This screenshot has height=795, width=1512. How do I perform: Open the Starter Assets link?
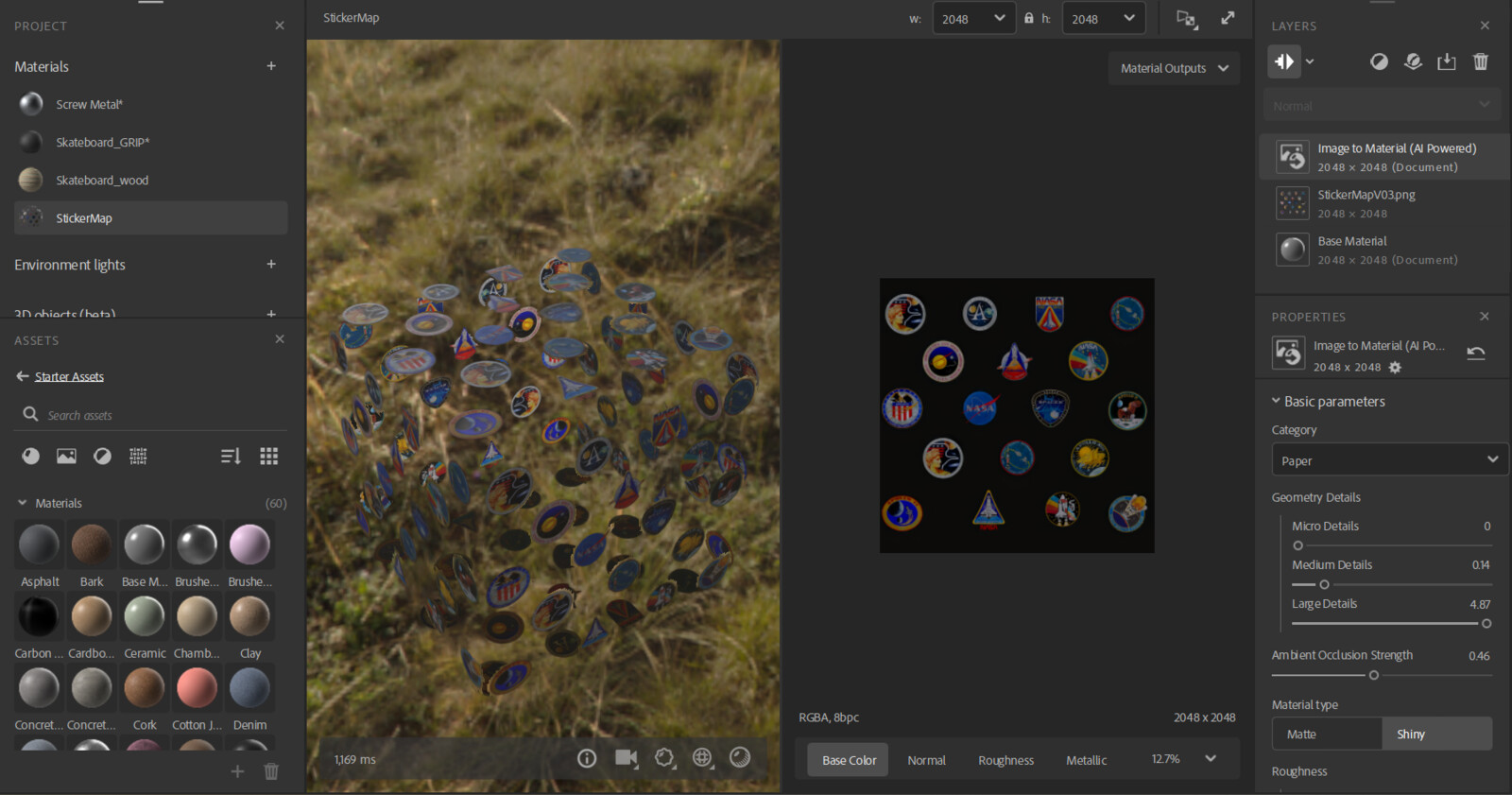pyautogui.click(x=69, y=376)
